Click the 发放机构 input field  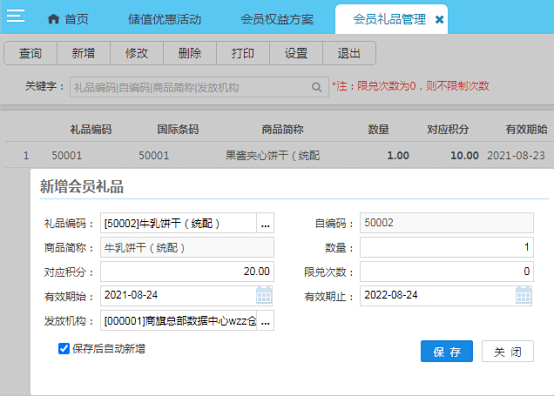[x=178, y=321]
